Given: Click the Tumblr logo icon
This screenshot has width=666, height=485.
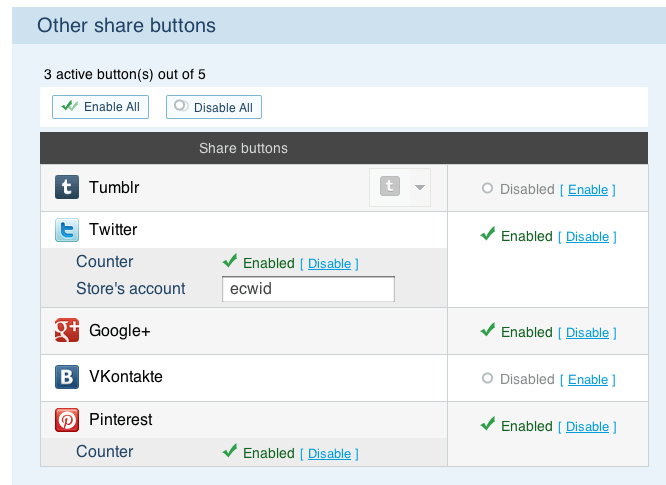Looking at the screenshot, I should point(67,187).
